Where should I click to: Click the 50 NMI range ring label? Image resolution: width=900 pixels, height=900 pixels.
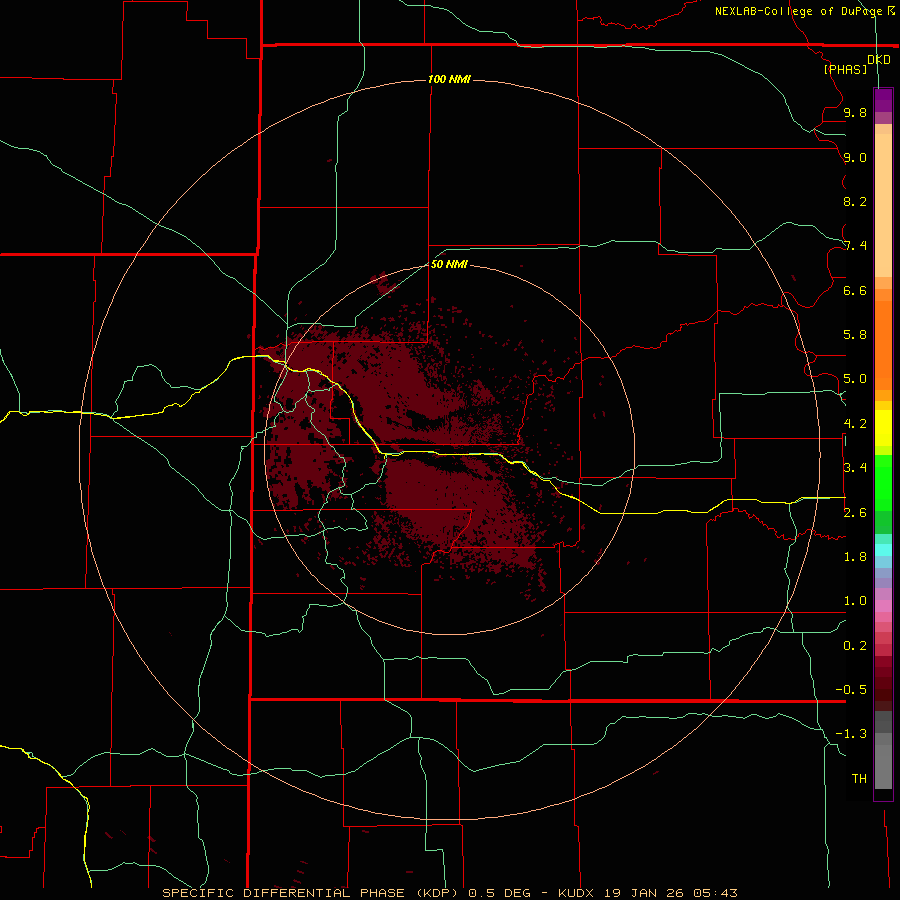point(449,264)
